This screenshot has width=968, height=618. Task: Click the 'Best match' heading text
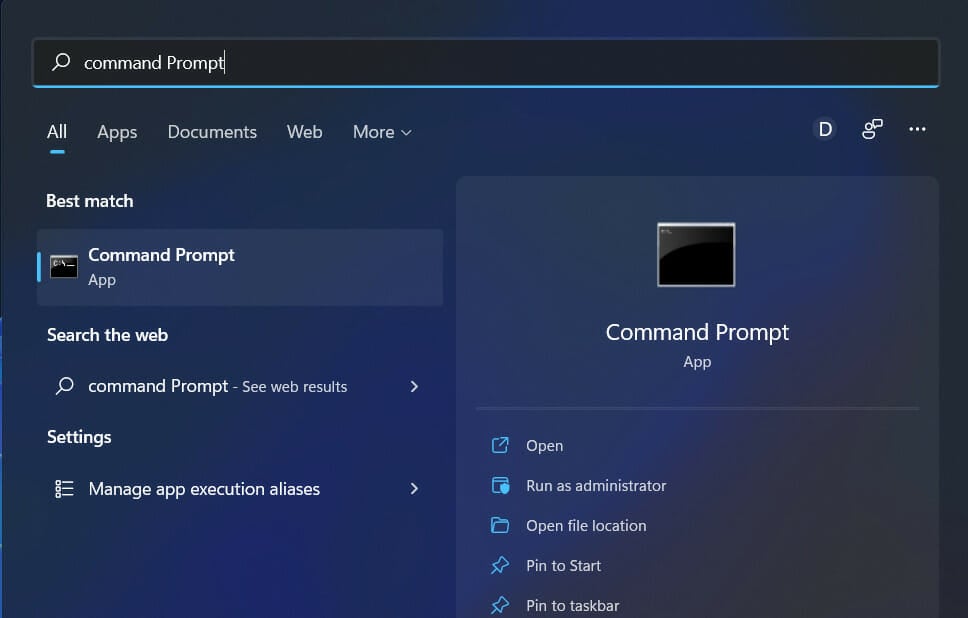(x=90, y=201)
